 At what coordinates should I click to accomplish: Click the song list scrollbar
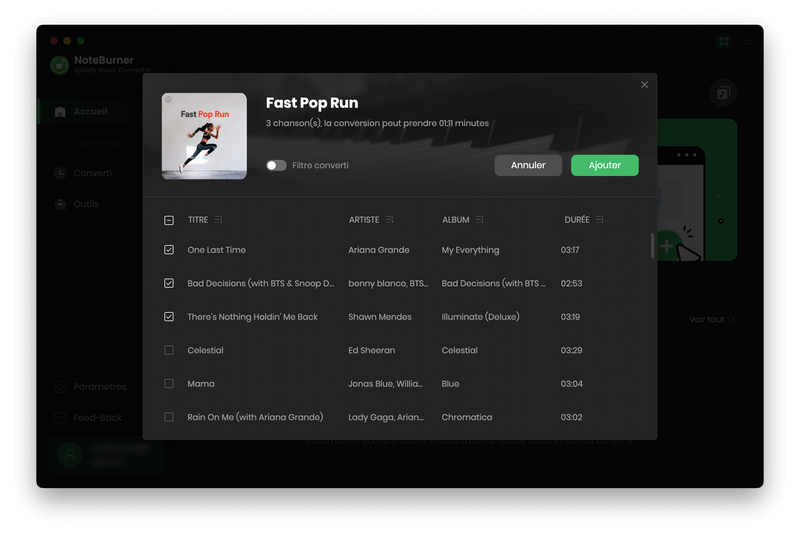pyautogui.click(x=652, y=246)
